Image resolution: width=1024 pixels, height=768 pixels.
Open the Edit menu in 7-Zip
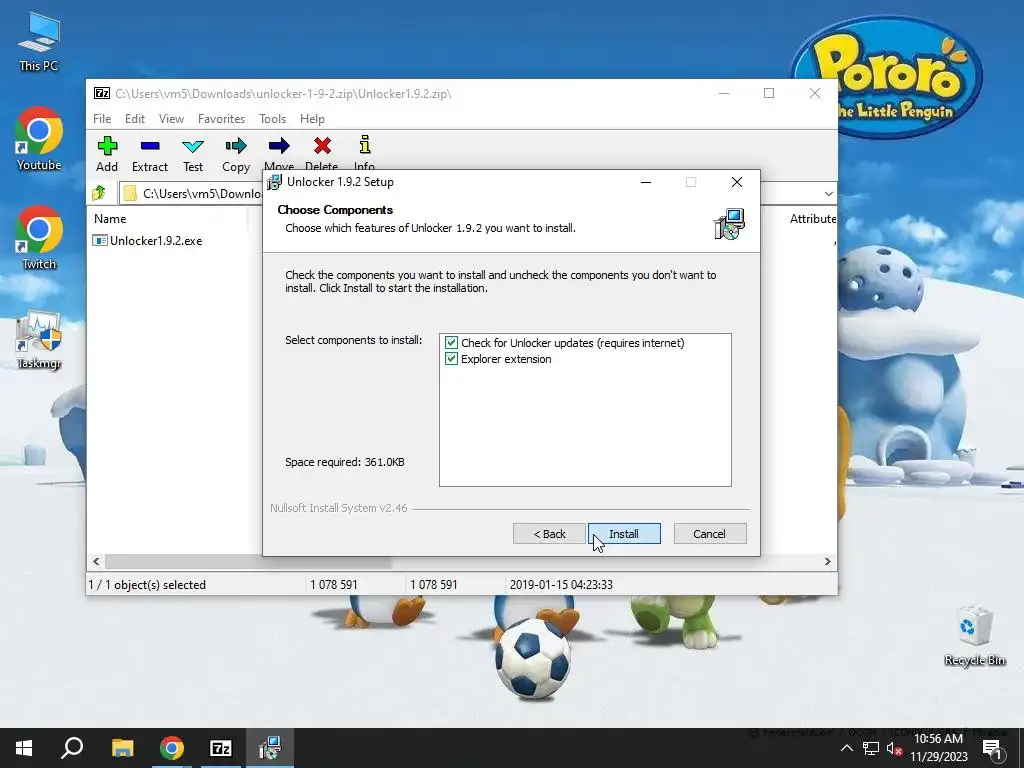(x=135, y=119)
